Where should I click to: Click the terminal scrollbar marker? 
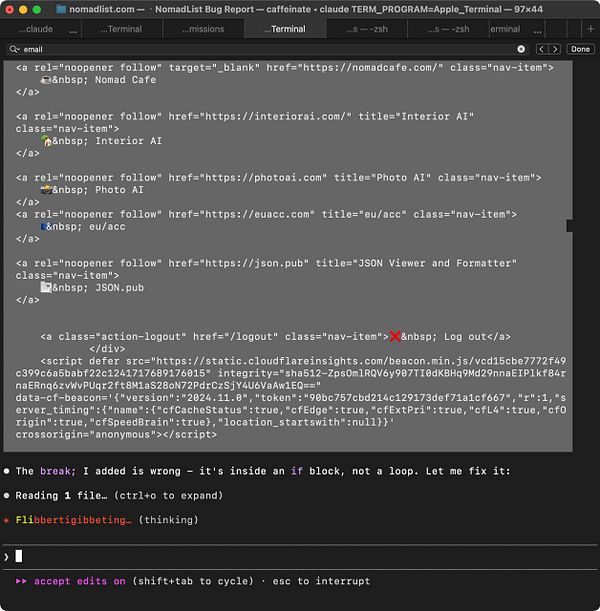pos(569,226)
